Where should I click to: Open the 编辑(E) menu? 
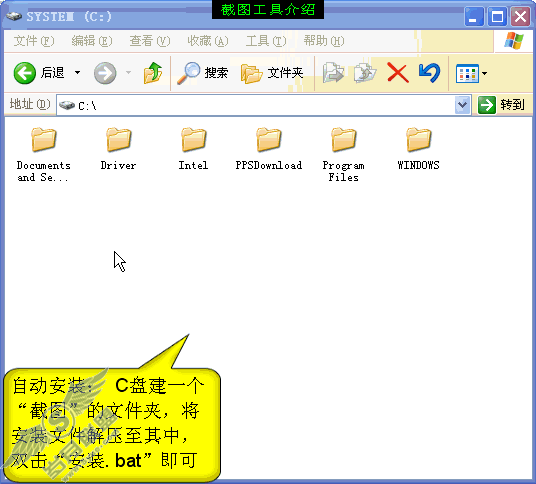(x=92, y=41)
